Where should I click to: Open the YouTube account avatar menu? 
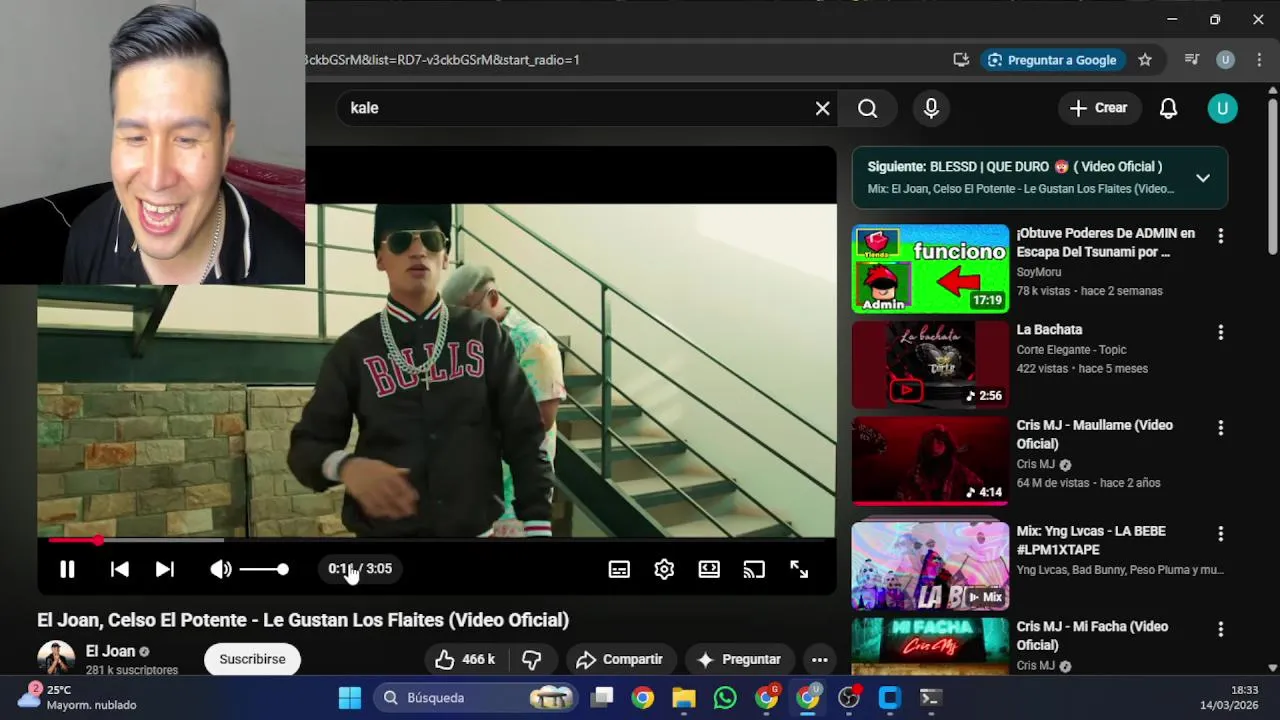(1222, 108)
